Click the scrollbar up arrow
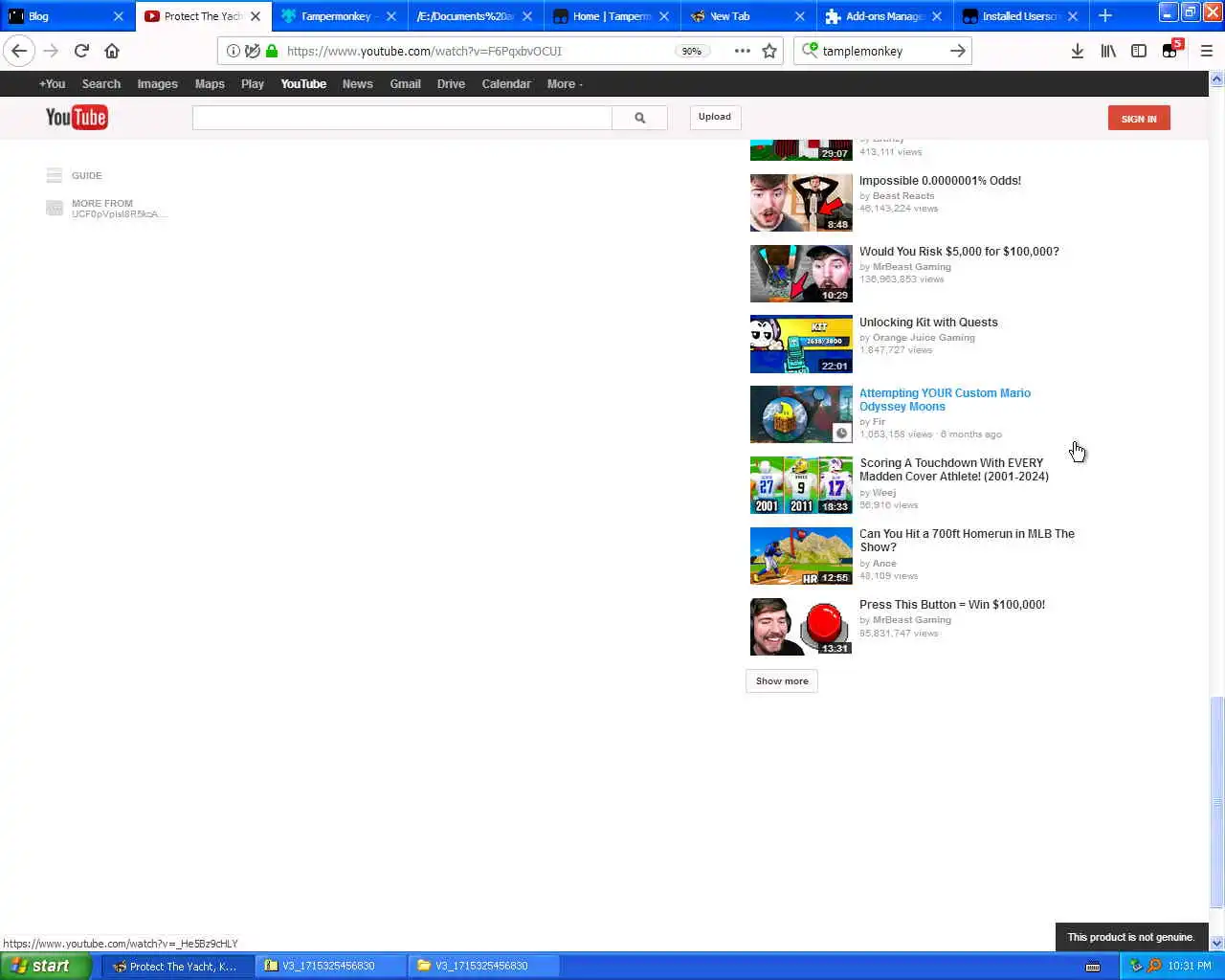 1216,79
